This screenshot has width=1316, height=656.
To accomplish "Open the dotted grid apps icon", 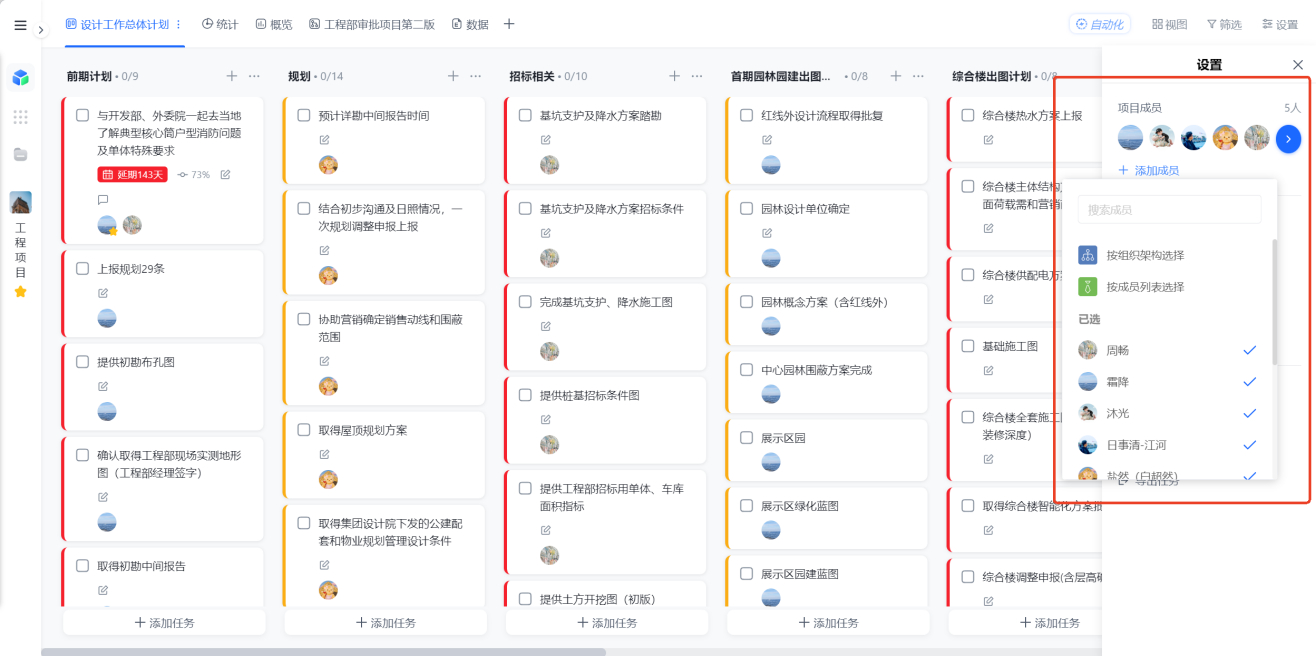I will pos(20,117).
